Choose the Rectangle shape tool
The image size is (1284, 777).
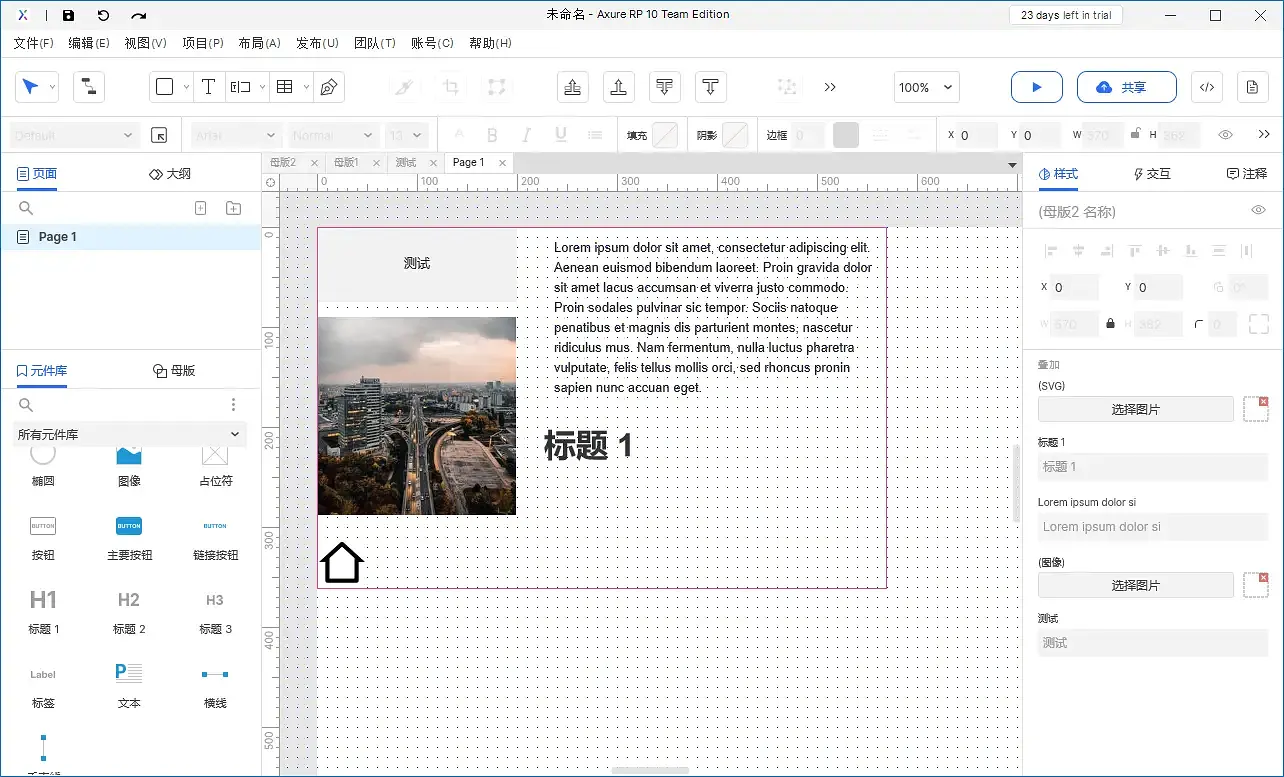pos(165,87)
